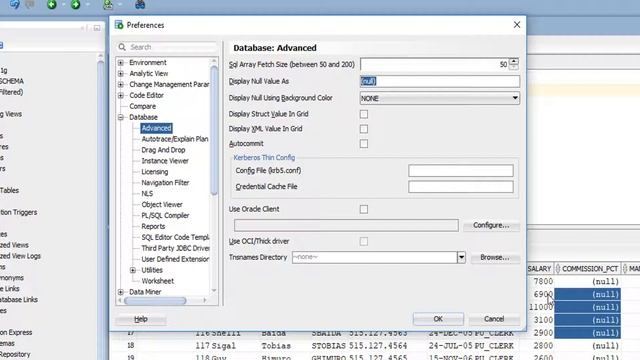Open PL/SQL Compiler preferences
The width and height of the screenshot is (640, 360).
click(x=165, y=216)
